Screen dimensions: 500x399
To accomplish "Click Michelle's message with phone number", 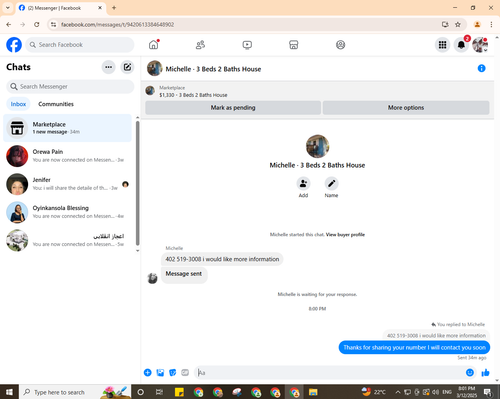I will 222,259.
